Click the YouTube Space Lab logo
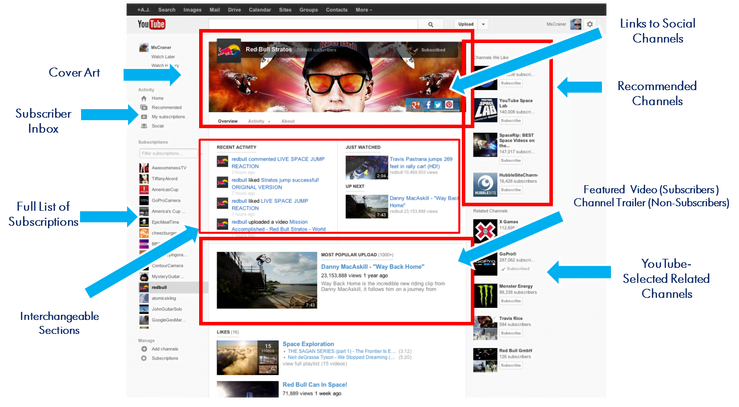The image size is (739, 407). click(x=485, y=110)
